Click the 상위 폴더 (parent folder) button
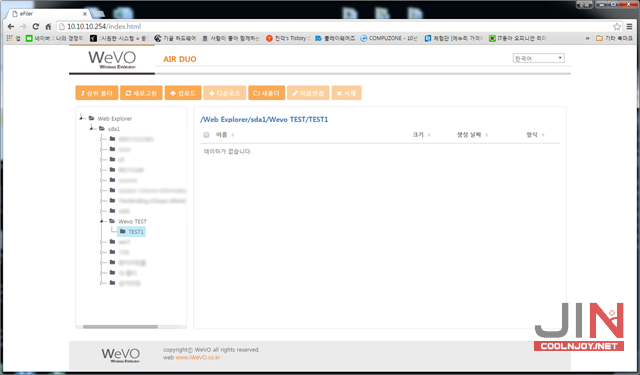640x375 pixels. tap(97, 93)
